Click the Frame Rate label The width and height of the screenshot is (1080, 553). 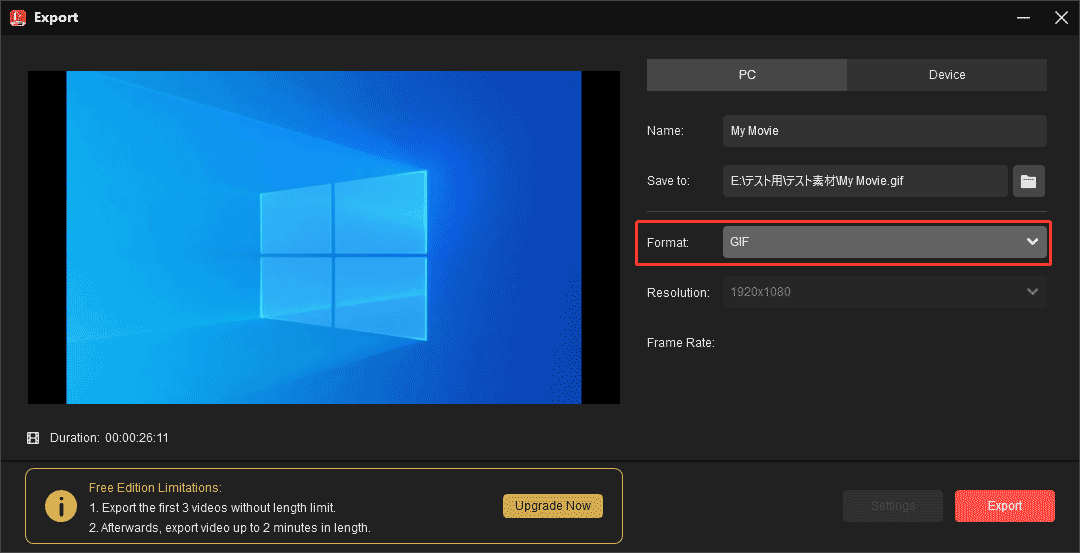(x=681, y=343)
